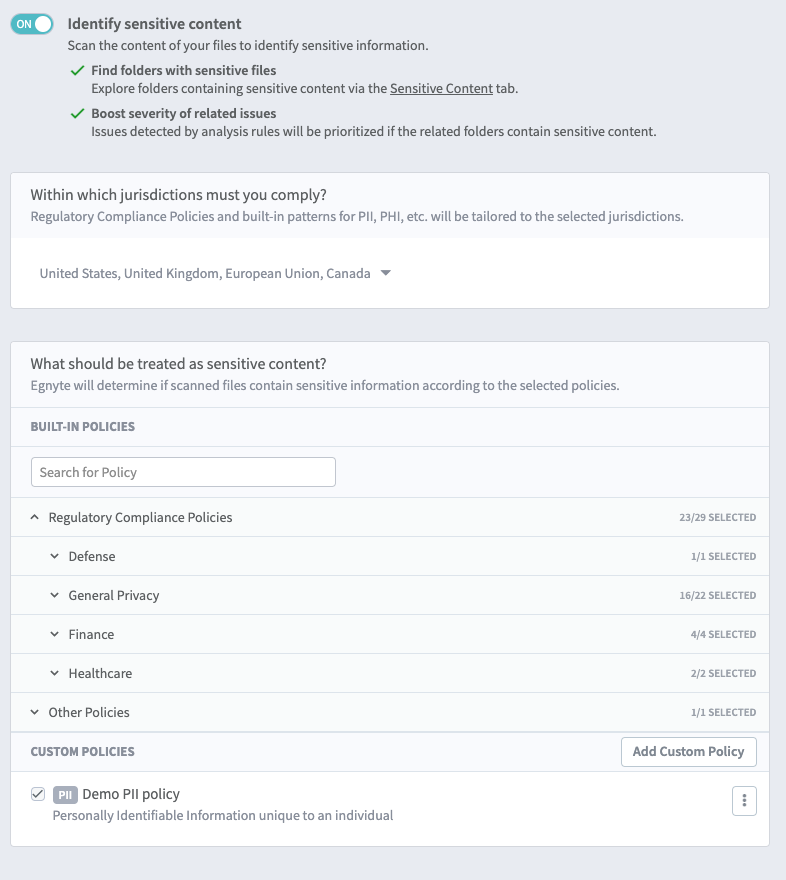Expand the General Privacy chevron

point(55,596)
